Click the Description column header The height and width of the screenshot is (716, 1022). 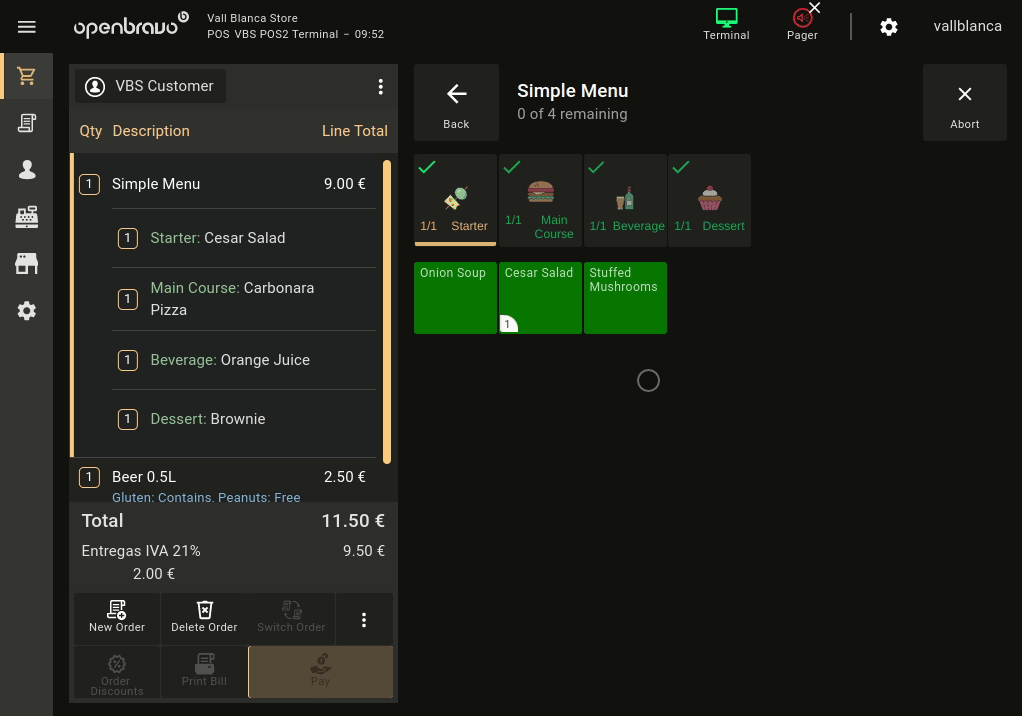click(x=151, y=131)
